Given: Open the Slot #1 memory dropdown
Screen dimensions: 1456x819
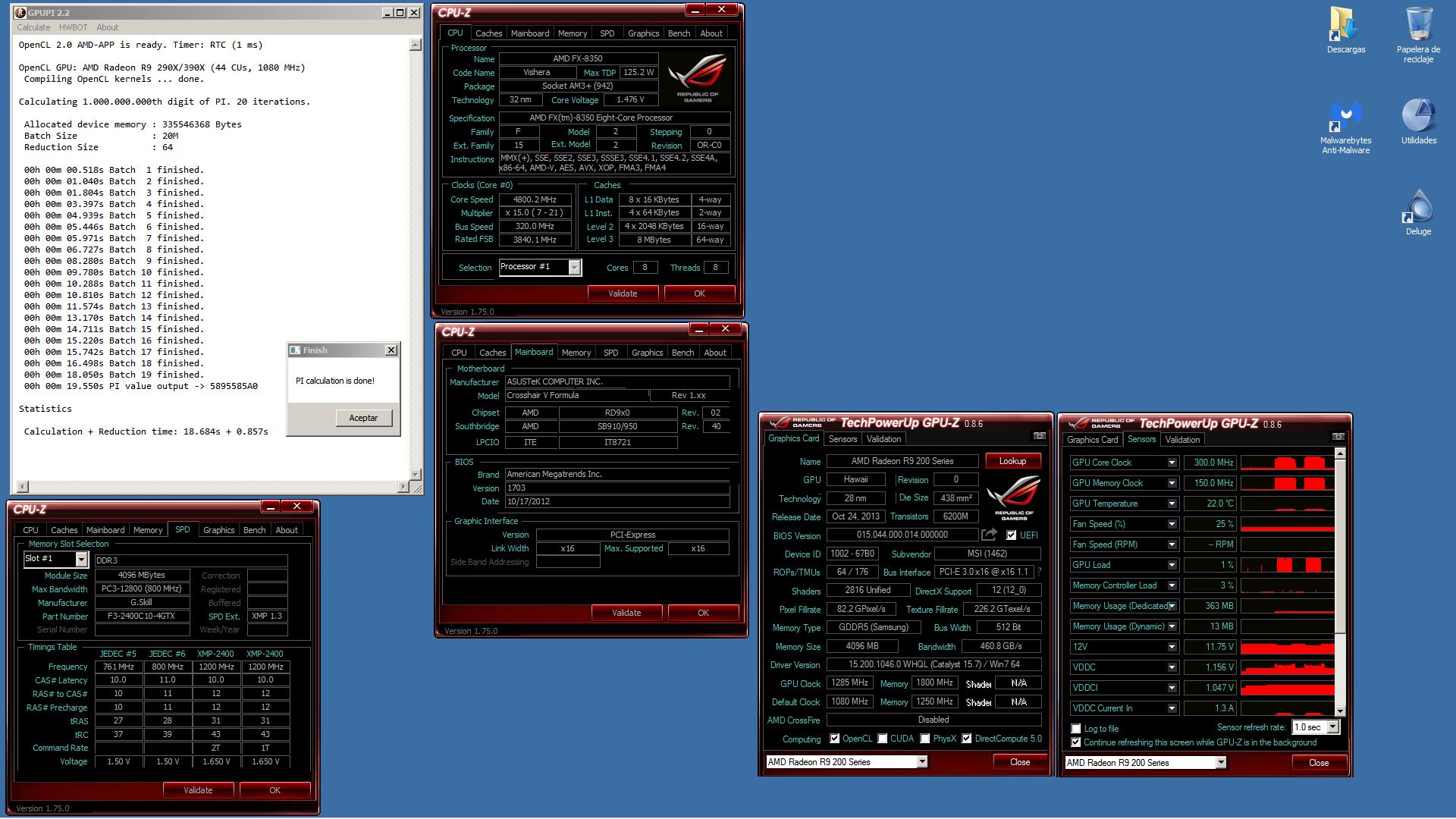Looking at the screenshot, I should point(81,559).
